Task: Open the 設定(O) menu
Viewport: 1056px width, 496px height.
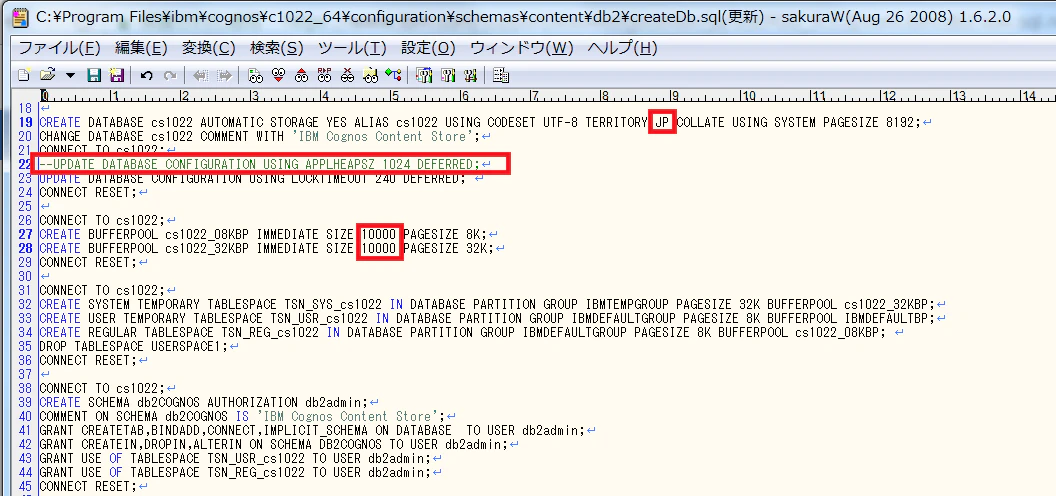Action: click(x=428, y=48)
